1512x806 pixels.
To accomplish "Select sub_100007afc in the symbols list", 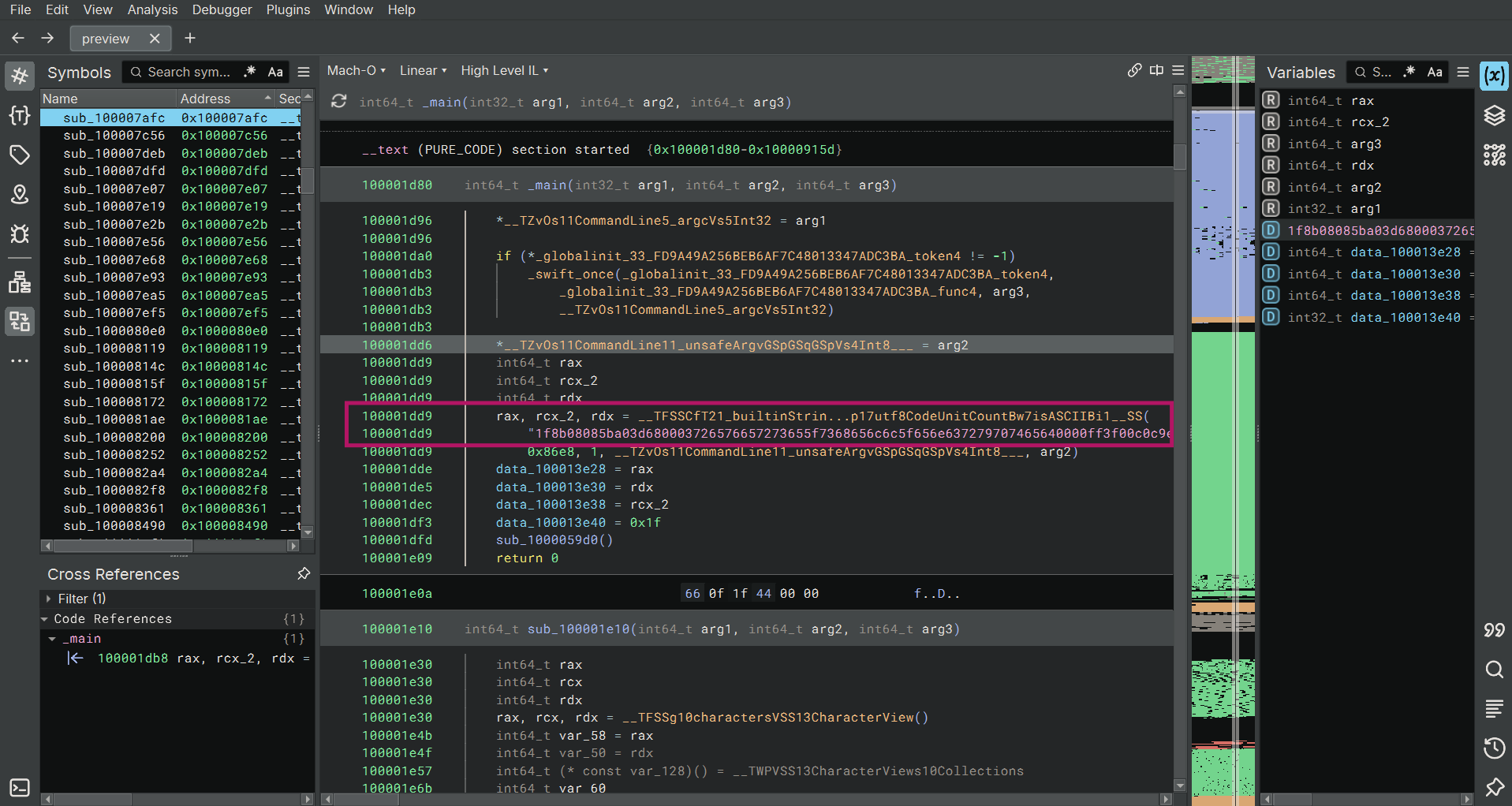I will (170, 118).
